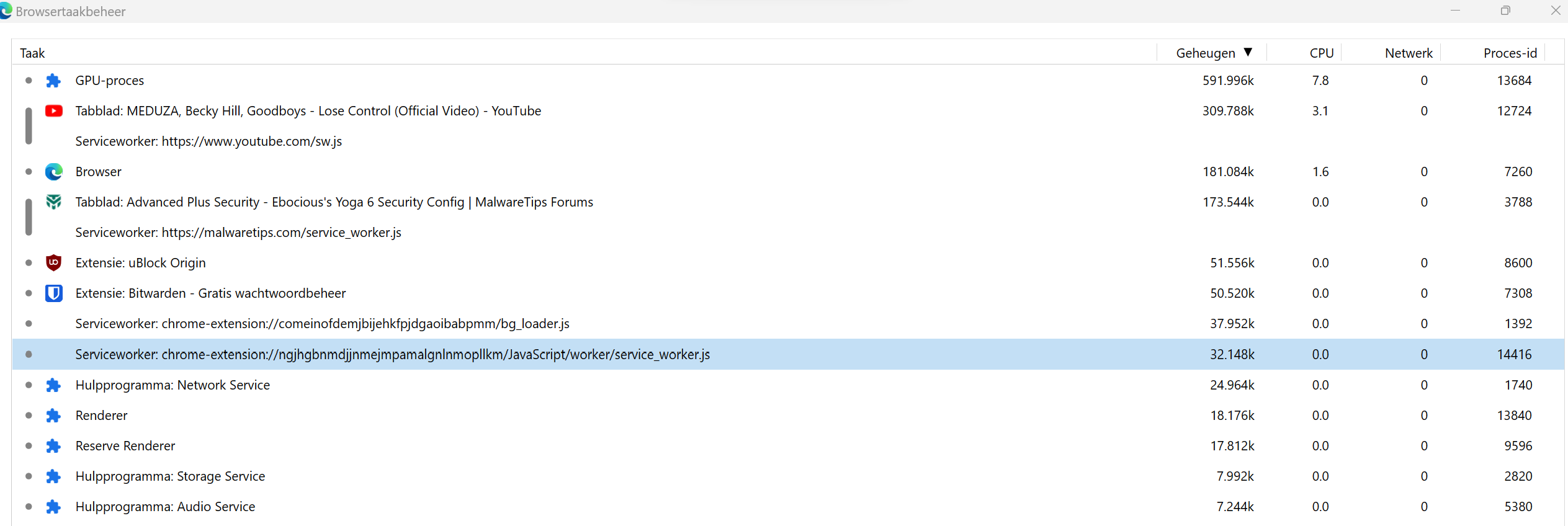Click the Proces-id column header
1568x526 pixels.
pyautogui.click(x=1510, y=53)
